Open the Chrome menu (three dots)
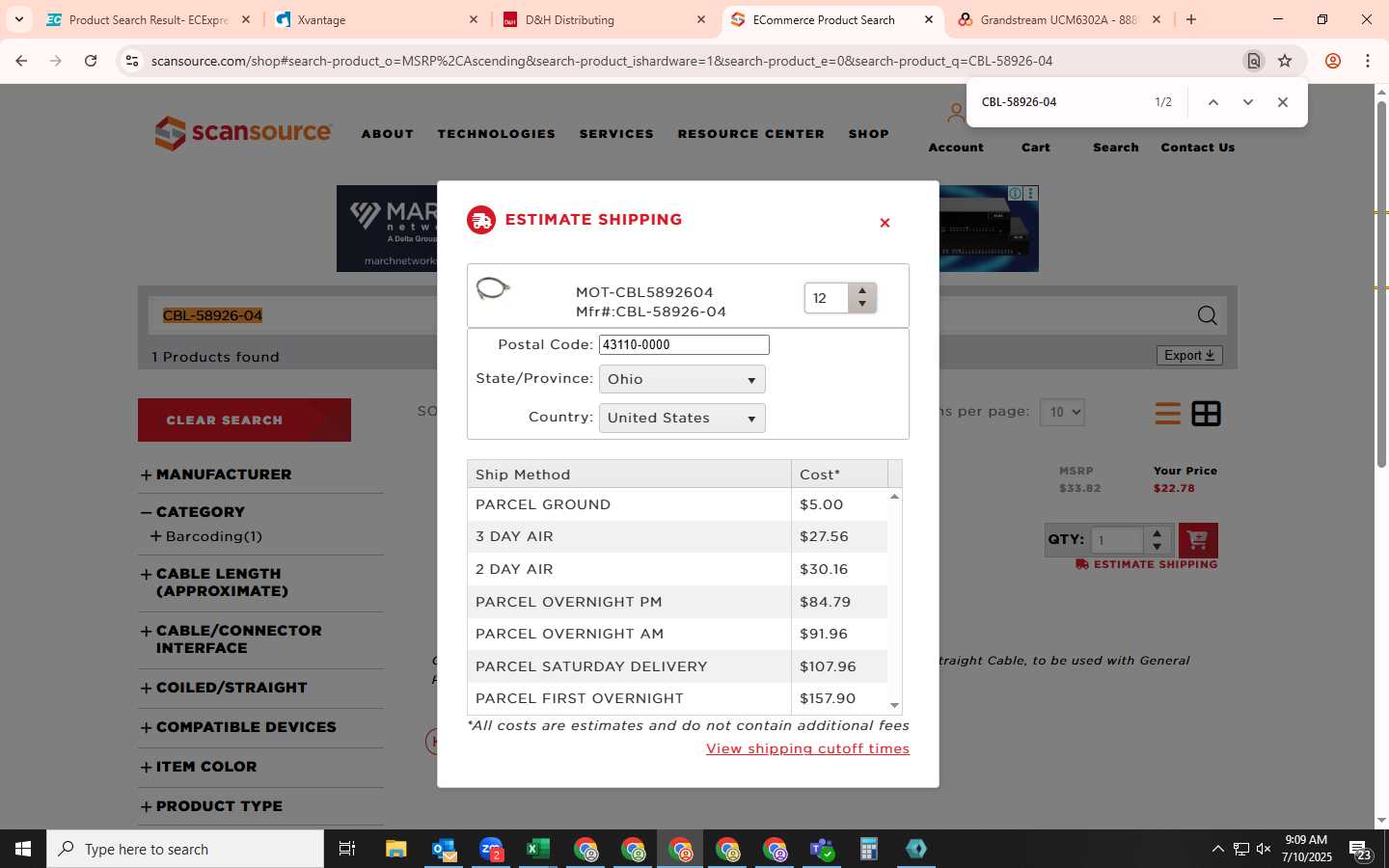Screen dimensions: 1389x868 1368,61
